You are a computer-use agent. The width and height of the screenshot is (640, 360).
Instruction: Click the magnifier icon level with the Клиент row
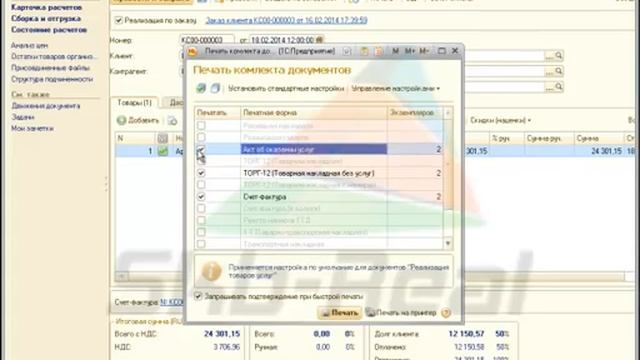tap(559, 55)
